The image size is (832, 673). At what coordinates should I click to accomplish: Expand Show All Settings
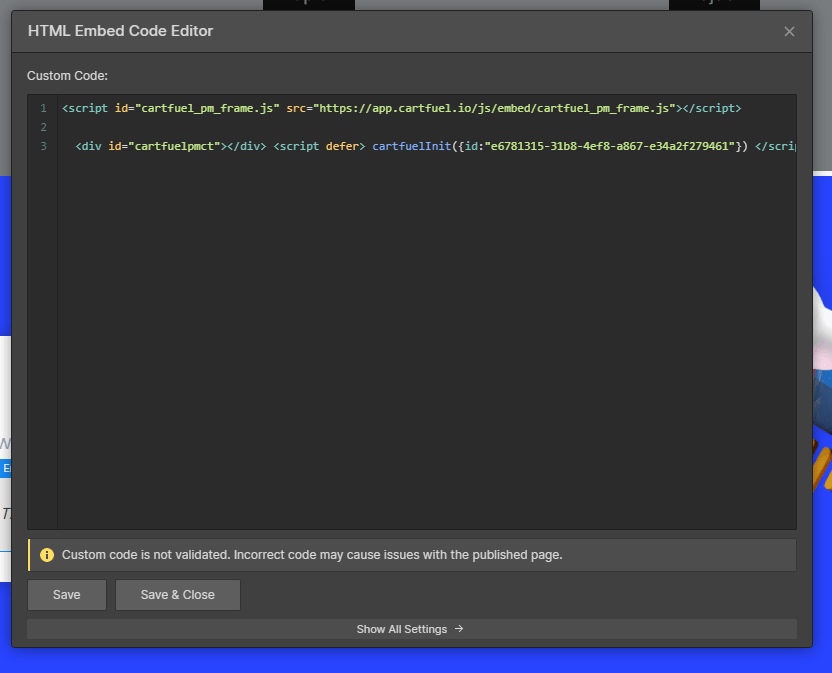[412, 629]
